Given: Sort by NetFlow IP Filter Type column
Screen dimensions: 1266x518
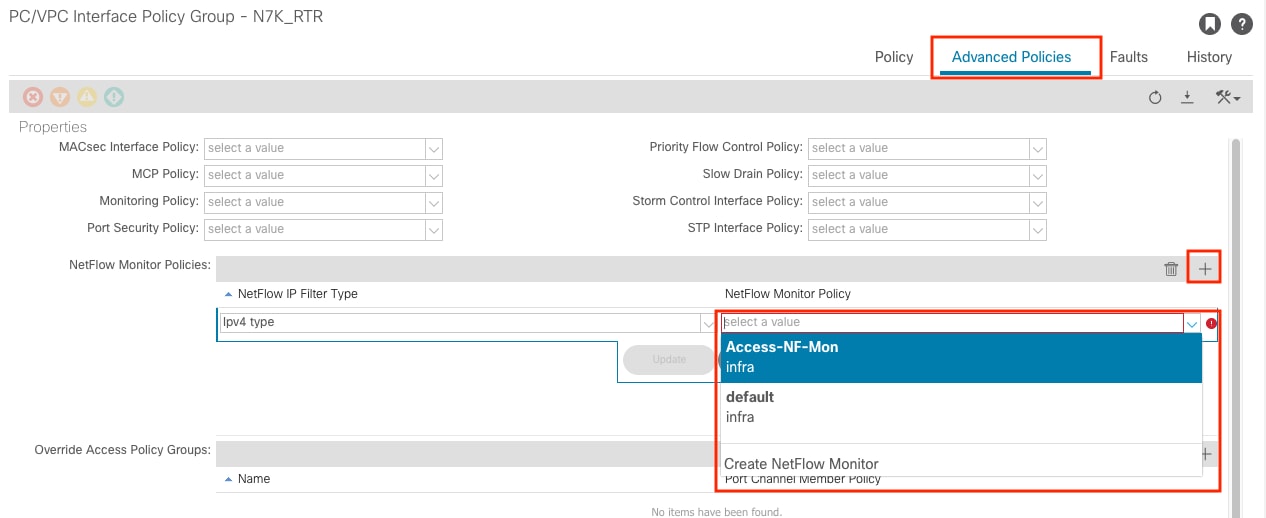Looking at the screenshot, I should click(297, 294).
